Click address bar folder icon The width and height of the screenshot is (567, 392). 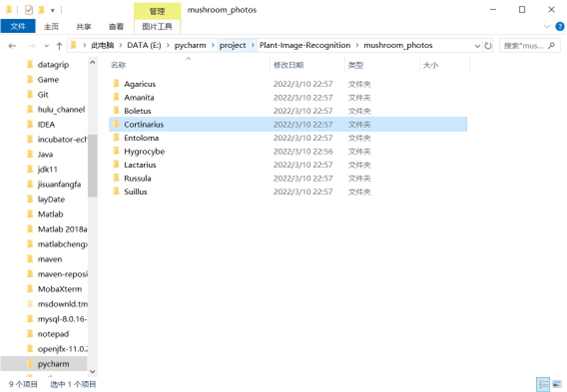coord(74,45)
